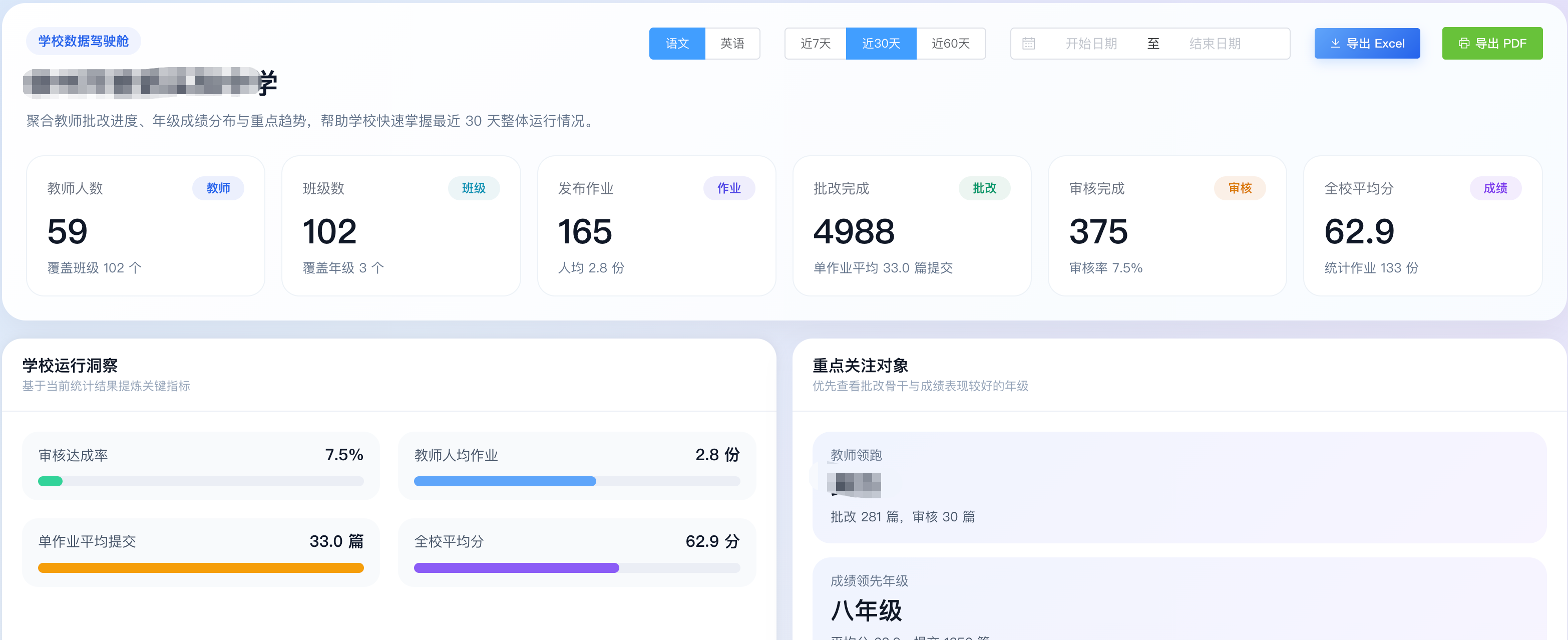
Task: Export report with 导出 PDF button
Action: point(1492,43)
